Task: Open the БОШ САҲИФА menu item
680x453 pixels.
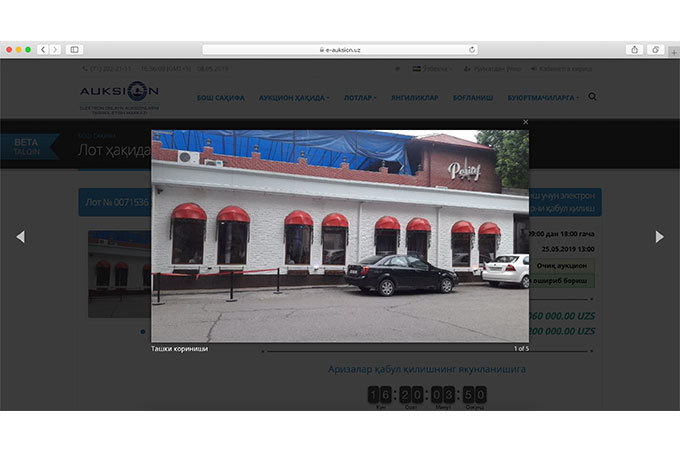Action: click(221, 98)
